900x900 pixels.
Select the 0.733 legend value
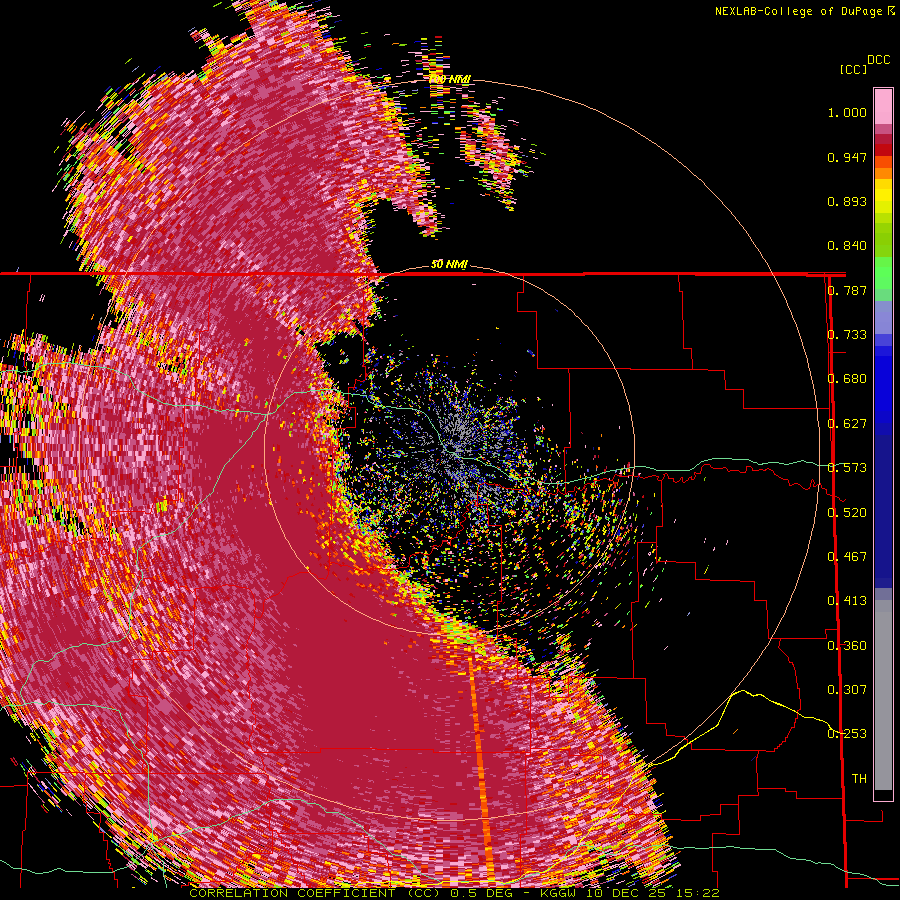847,335
